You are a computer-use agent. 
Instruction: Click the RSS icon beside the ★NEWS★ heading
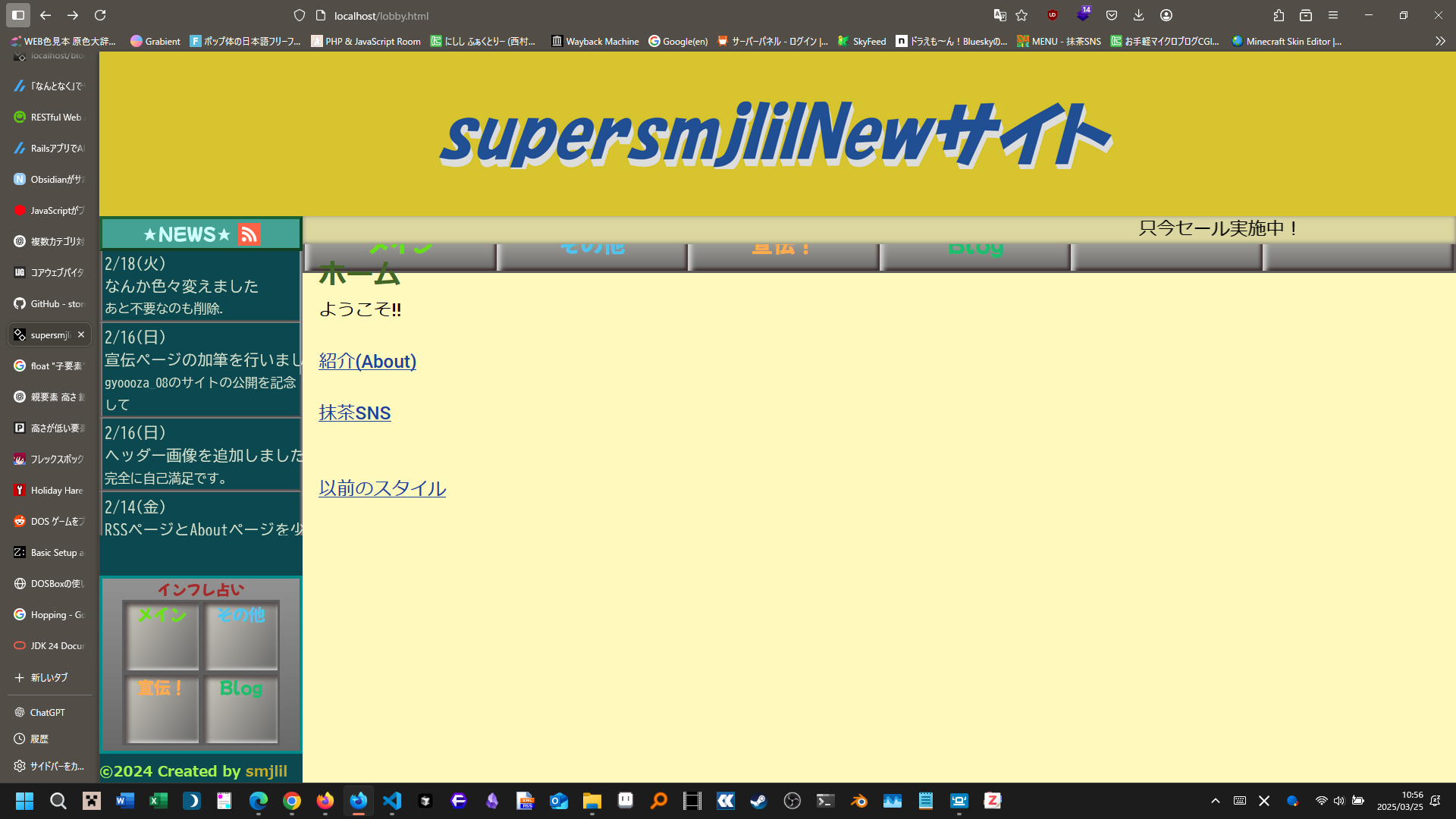coord(250,234)
